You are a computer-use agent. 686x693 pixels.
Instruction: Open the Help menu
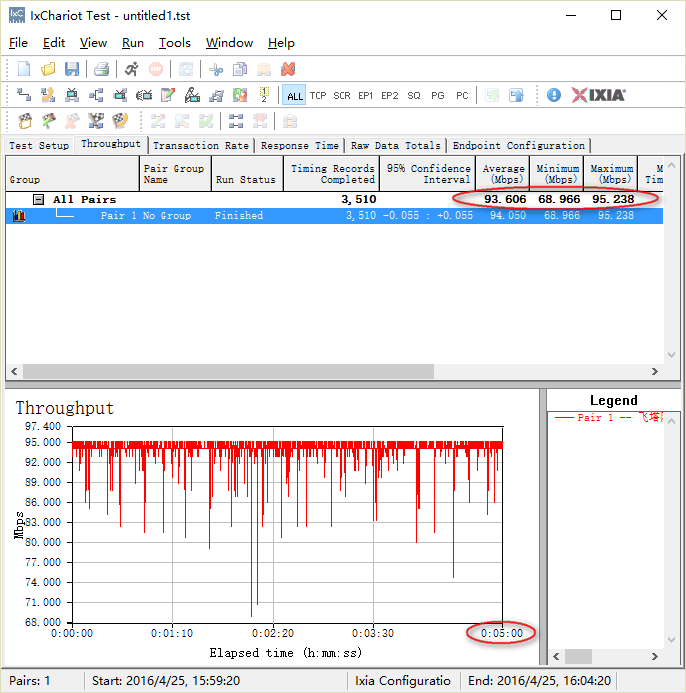pyautogui.click(x=281, y=43)
